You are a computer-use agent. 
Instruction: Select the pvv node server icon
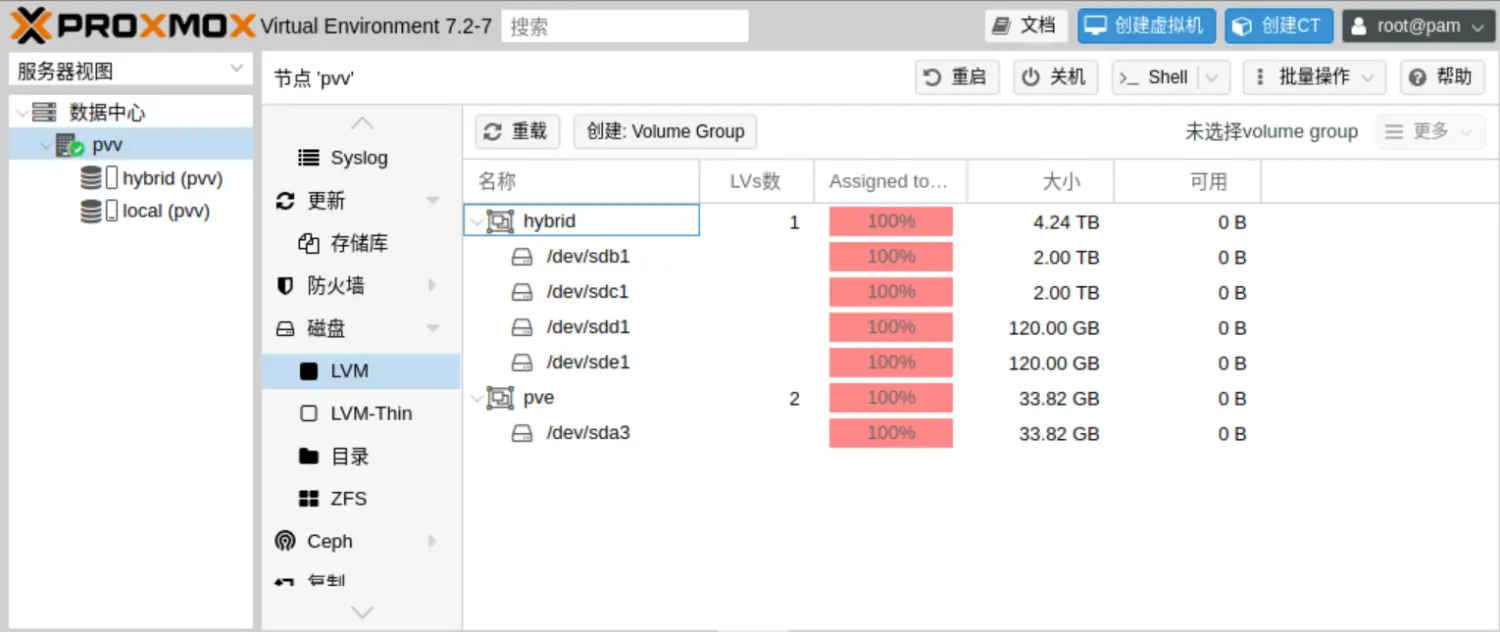(69, 146)
